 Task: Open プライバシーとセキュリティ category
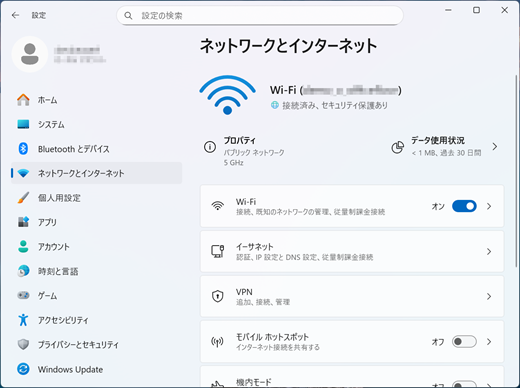coord(97,344)
